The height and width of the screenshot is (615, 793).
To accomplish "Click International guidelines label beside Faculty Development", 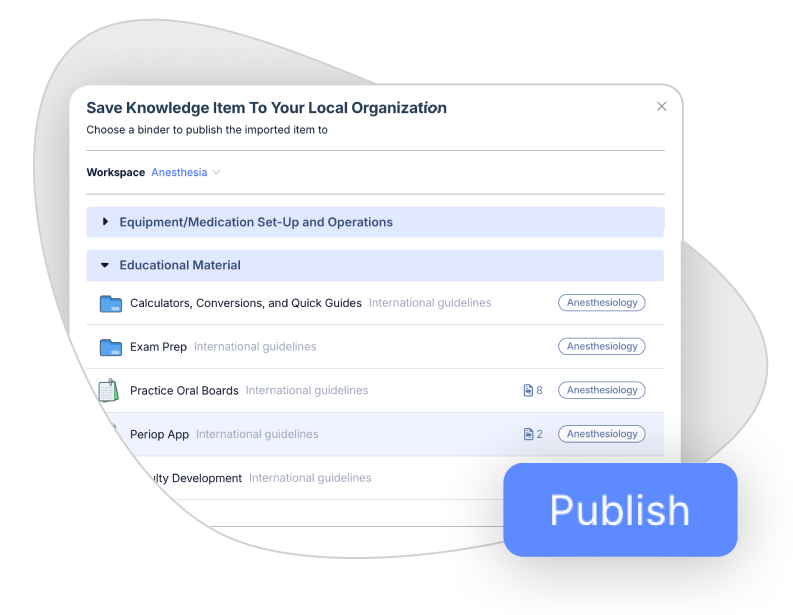I will (x=310, y=478).
